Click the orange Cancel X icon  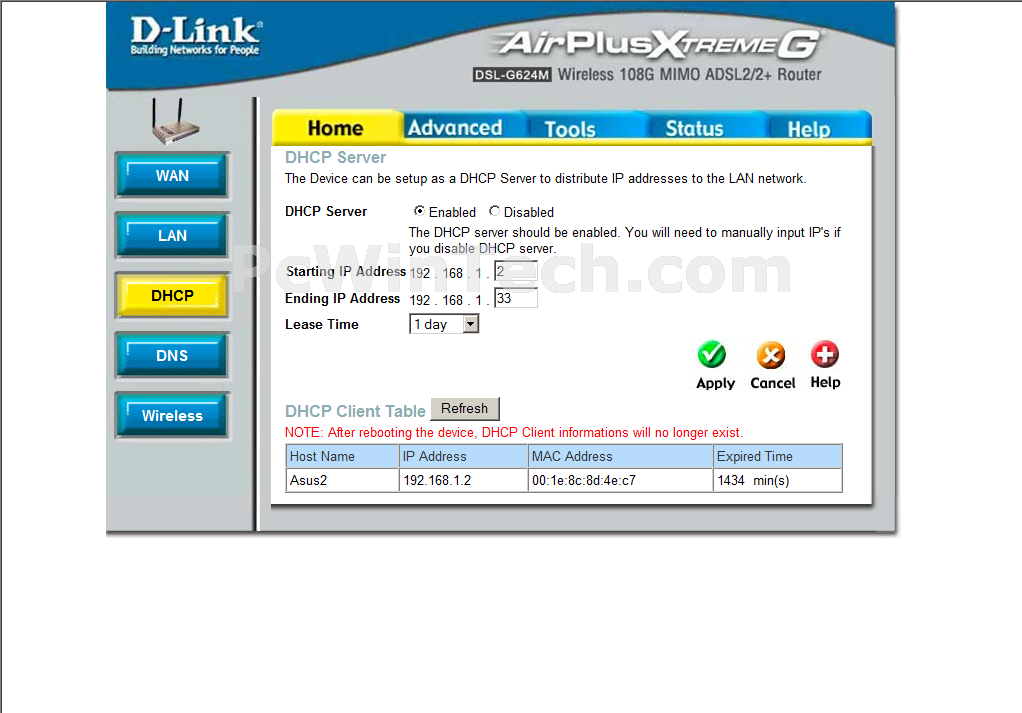tap(771, 355)
